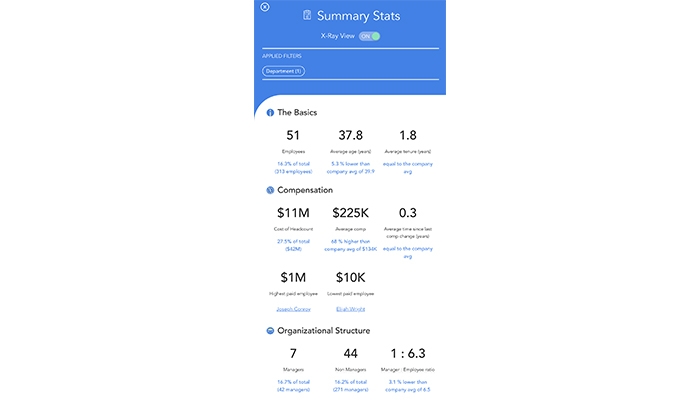Click the 5.3% lower average age comparison
The height and width of the screenshot is (400, 700).
click(x=350, y=168)
